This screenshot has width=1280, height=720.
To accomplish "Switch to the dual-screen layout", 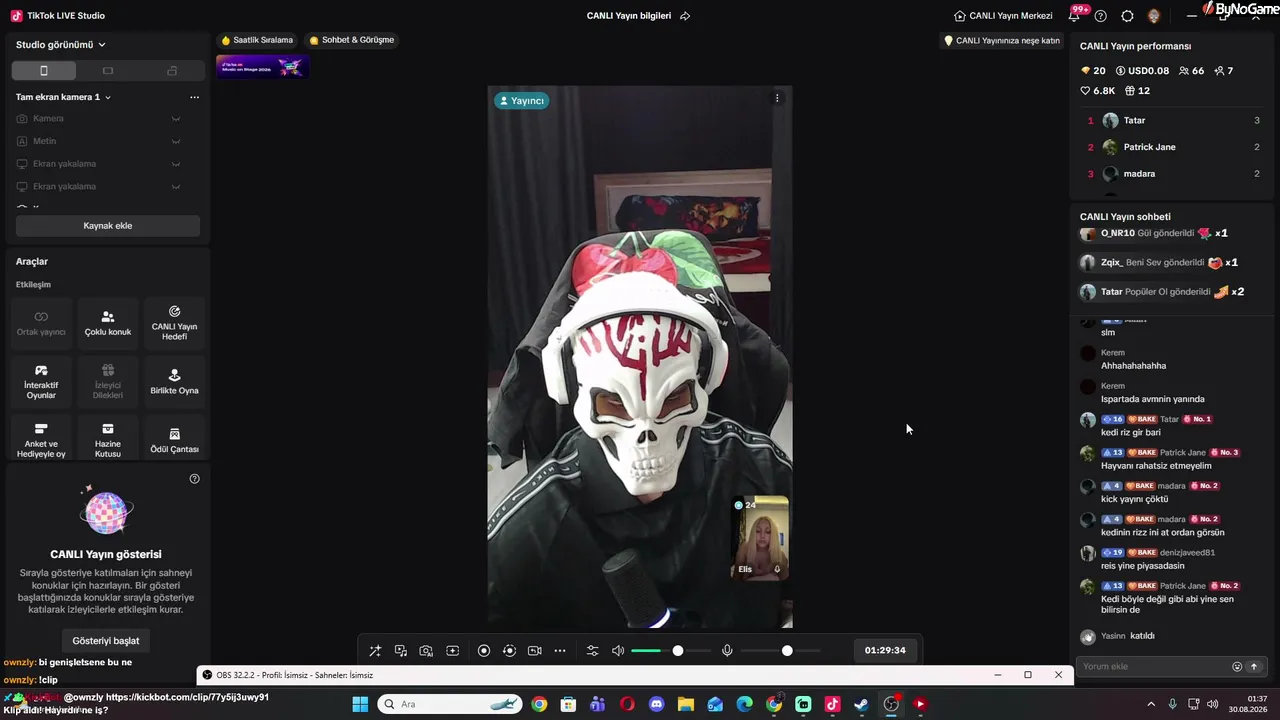I will point(172,71).
